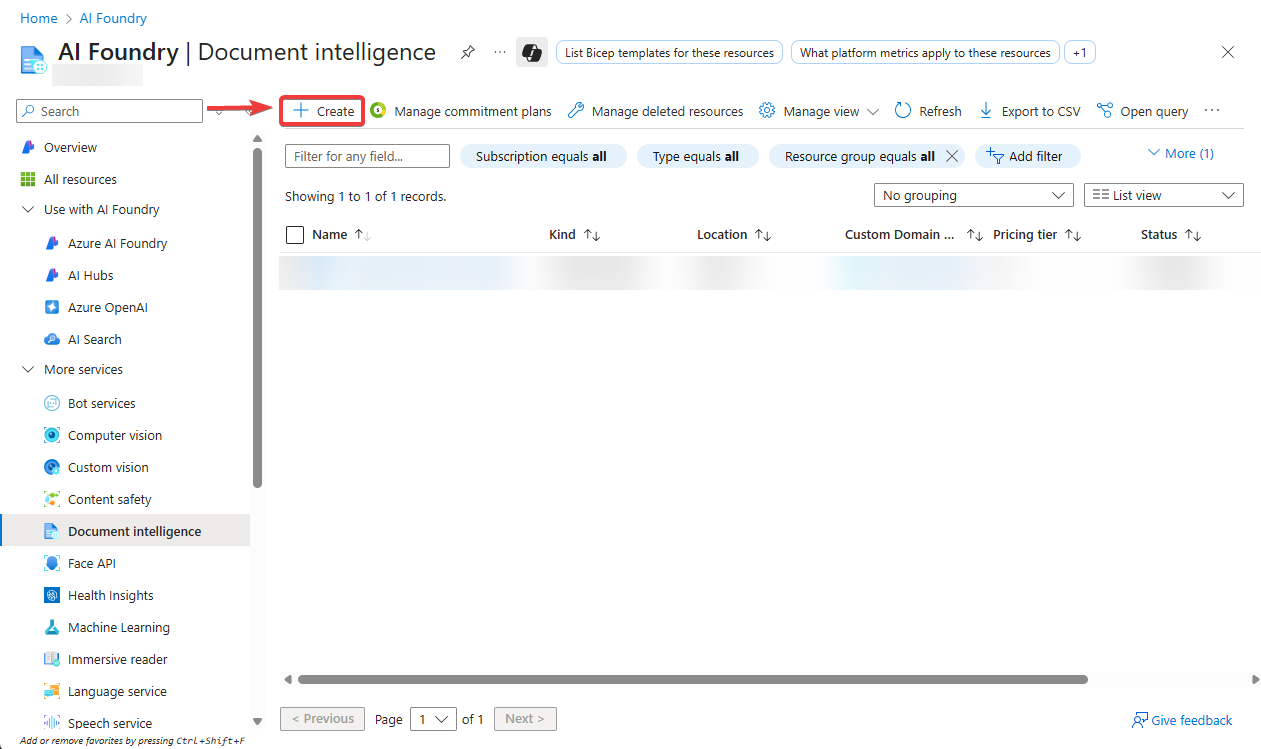Refresh the resource list

tap(928, 111)
